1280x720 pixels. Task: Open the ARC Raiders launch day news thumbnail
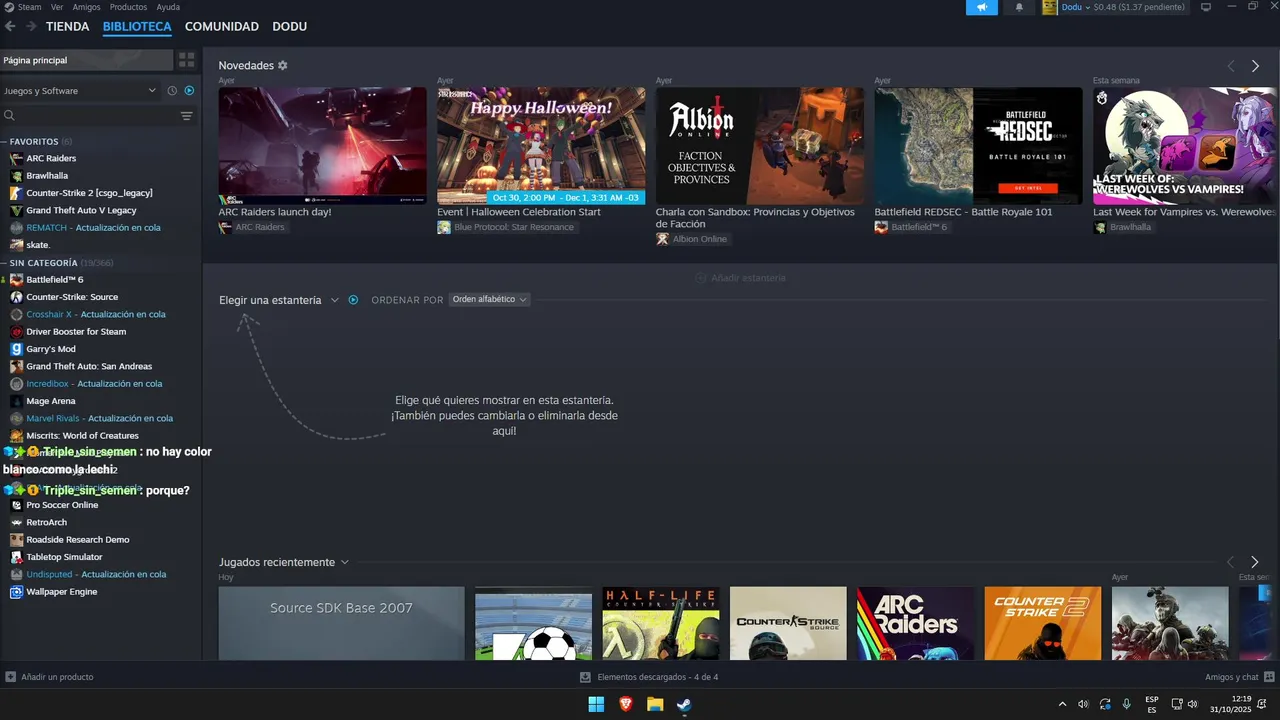pyautogui.click(x=322, y=146)
